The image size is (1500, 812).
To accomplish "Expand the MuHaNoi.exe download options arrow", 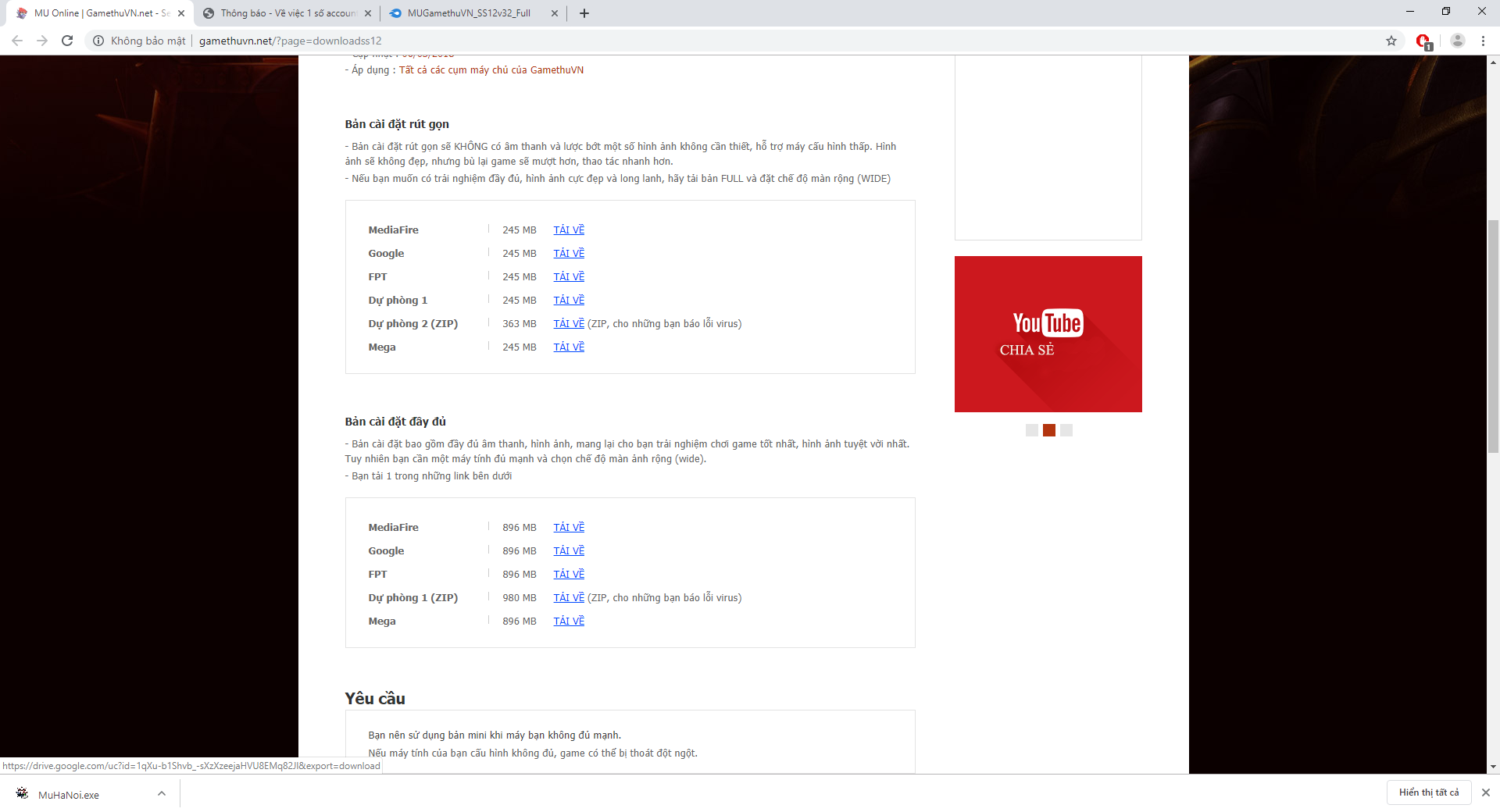I will click(x=162, y=794).
